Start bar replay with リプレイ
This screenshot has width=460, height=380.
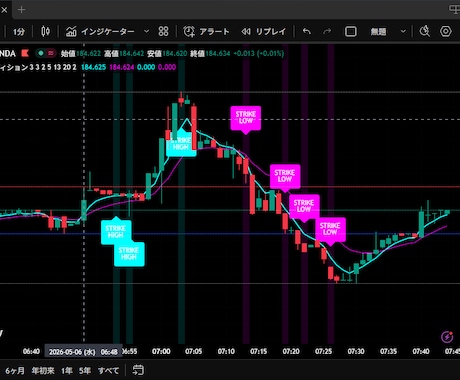(x=264, y=32)
